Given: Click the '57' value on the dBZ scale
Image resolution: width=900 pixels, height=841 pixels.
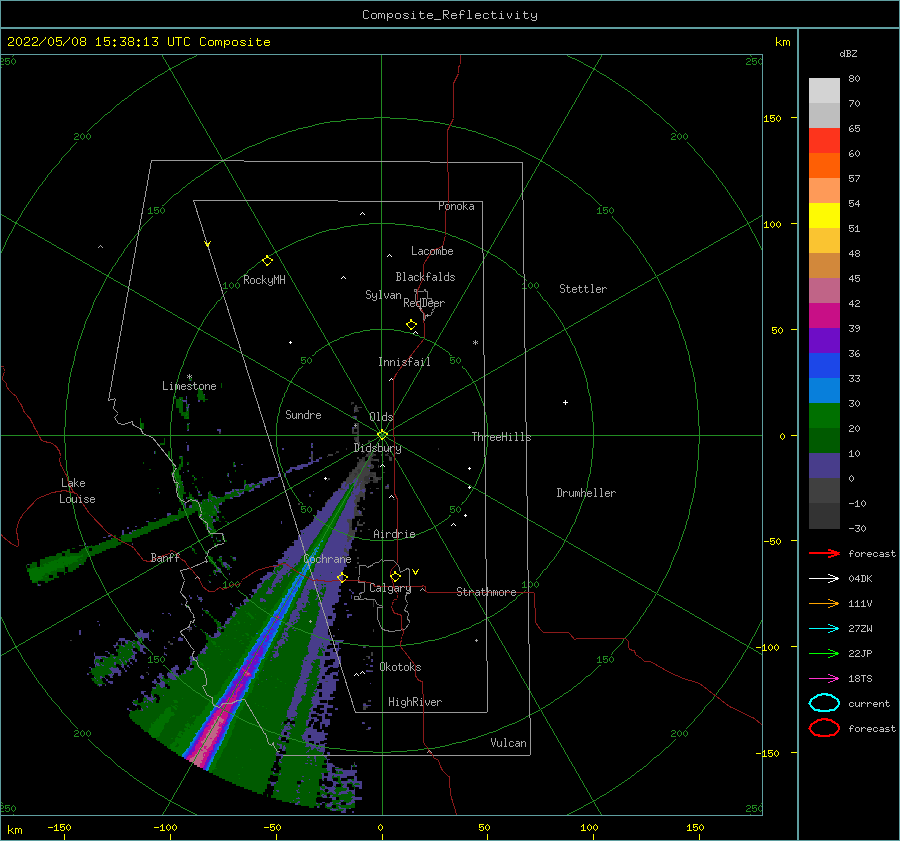Looking at the screenshot, I should [x=854, y=179].
